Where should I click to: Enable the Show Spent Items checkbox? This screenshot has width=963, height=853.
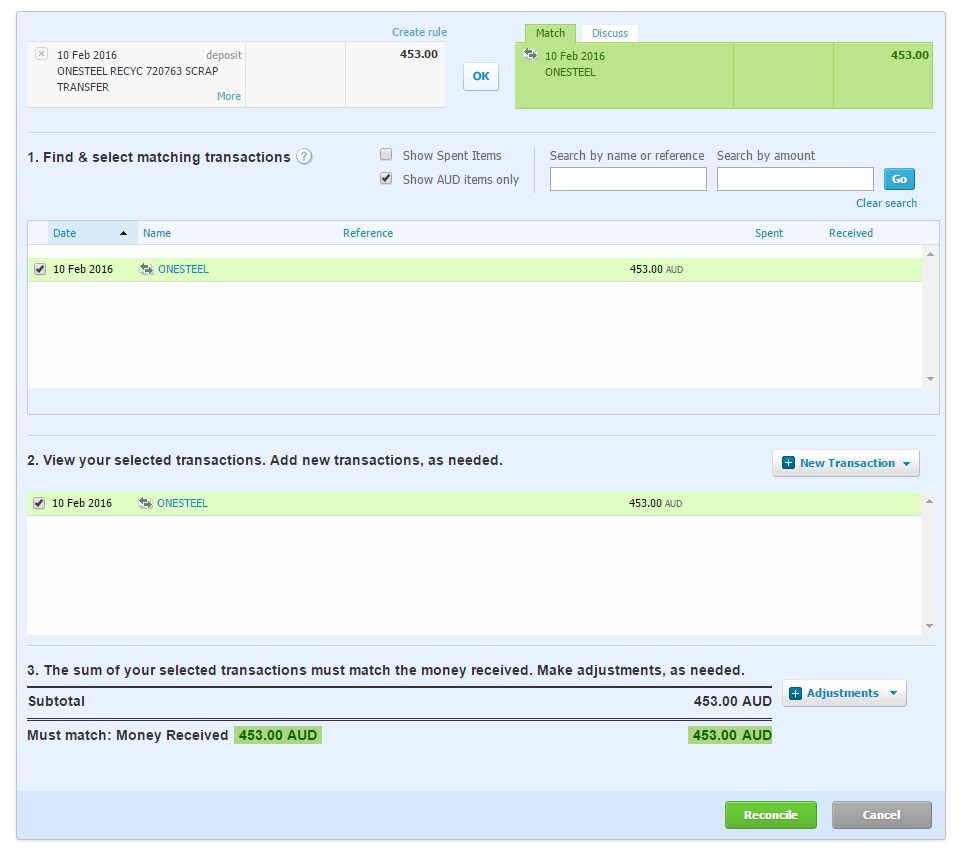386,155
